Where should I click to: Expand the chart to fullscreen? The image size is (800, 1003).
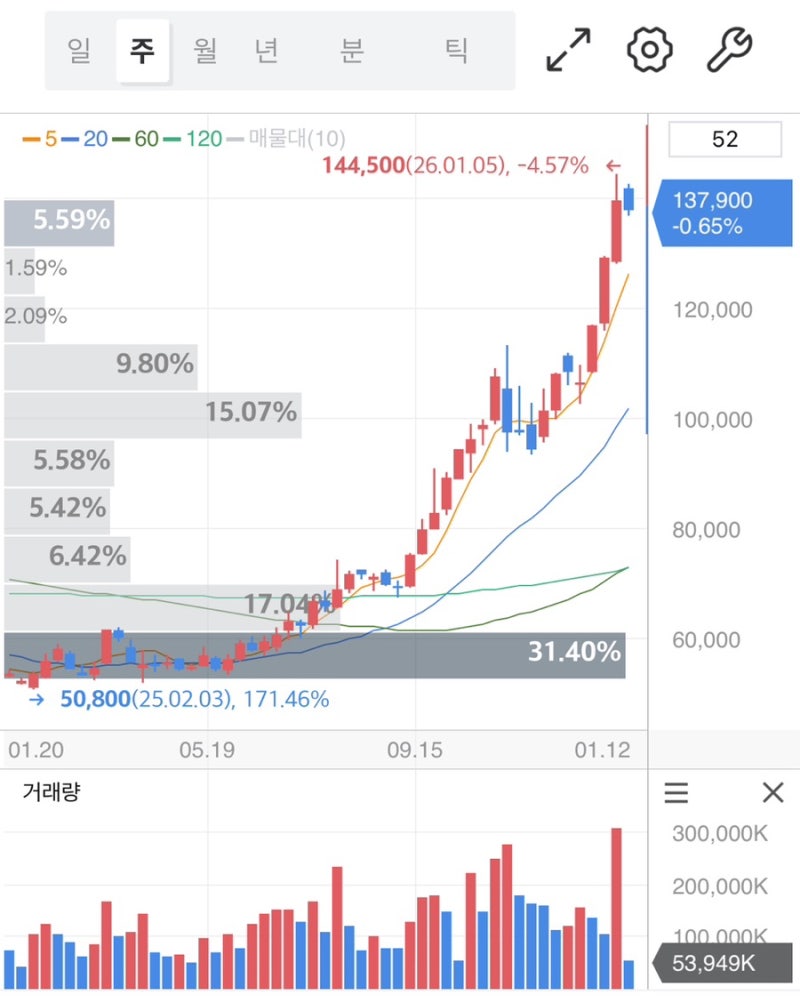[568, 50]
